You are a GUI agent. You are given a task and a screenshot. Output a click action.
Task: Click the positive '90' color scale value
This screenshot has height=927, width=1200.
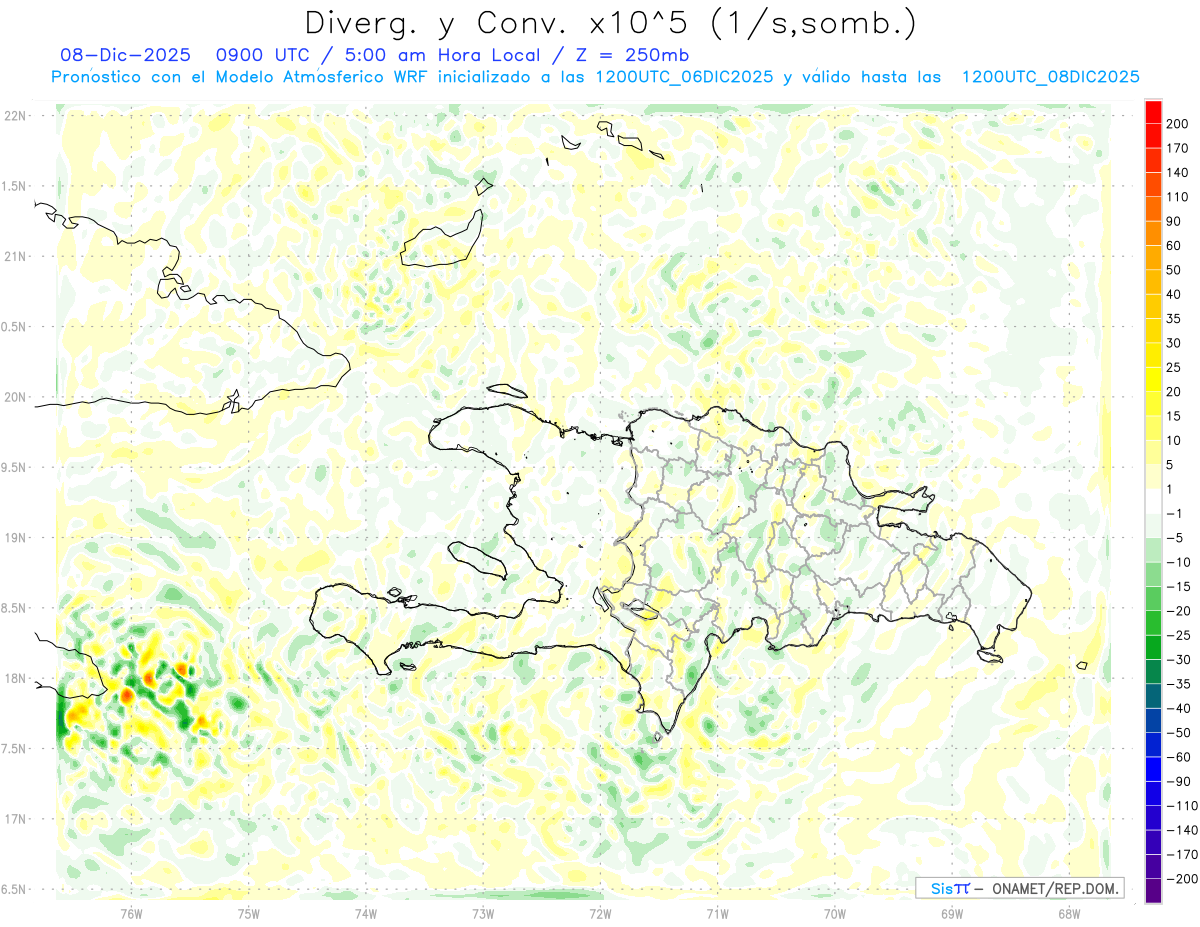click(x=1175, y=221)
